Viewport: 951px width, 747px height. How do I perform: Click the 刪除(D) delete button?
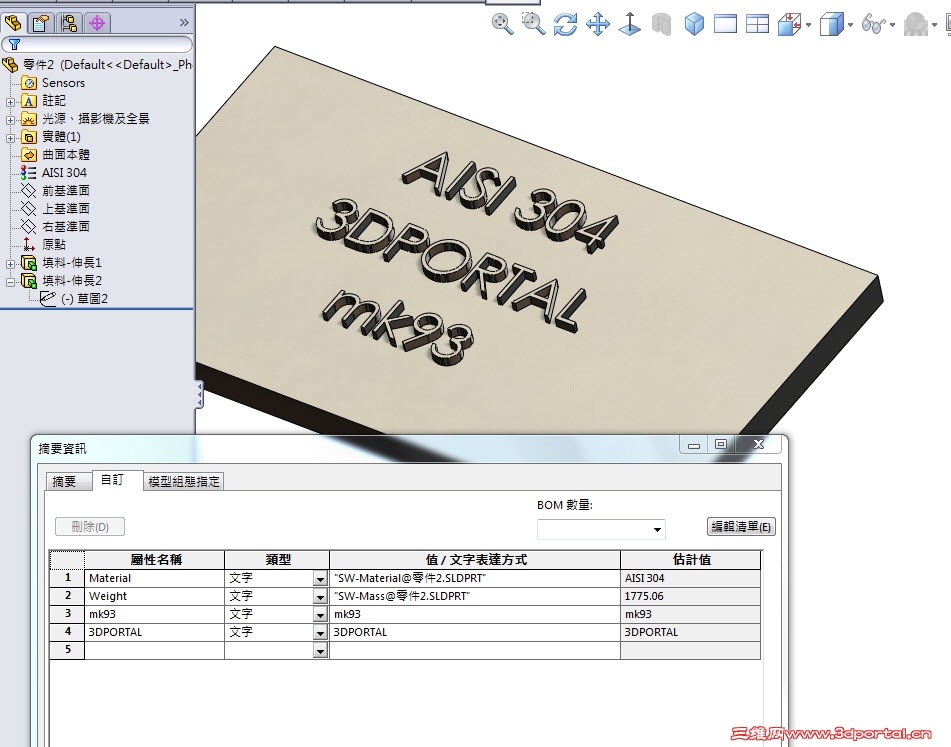pyautogui.click(x=90, y=526)
